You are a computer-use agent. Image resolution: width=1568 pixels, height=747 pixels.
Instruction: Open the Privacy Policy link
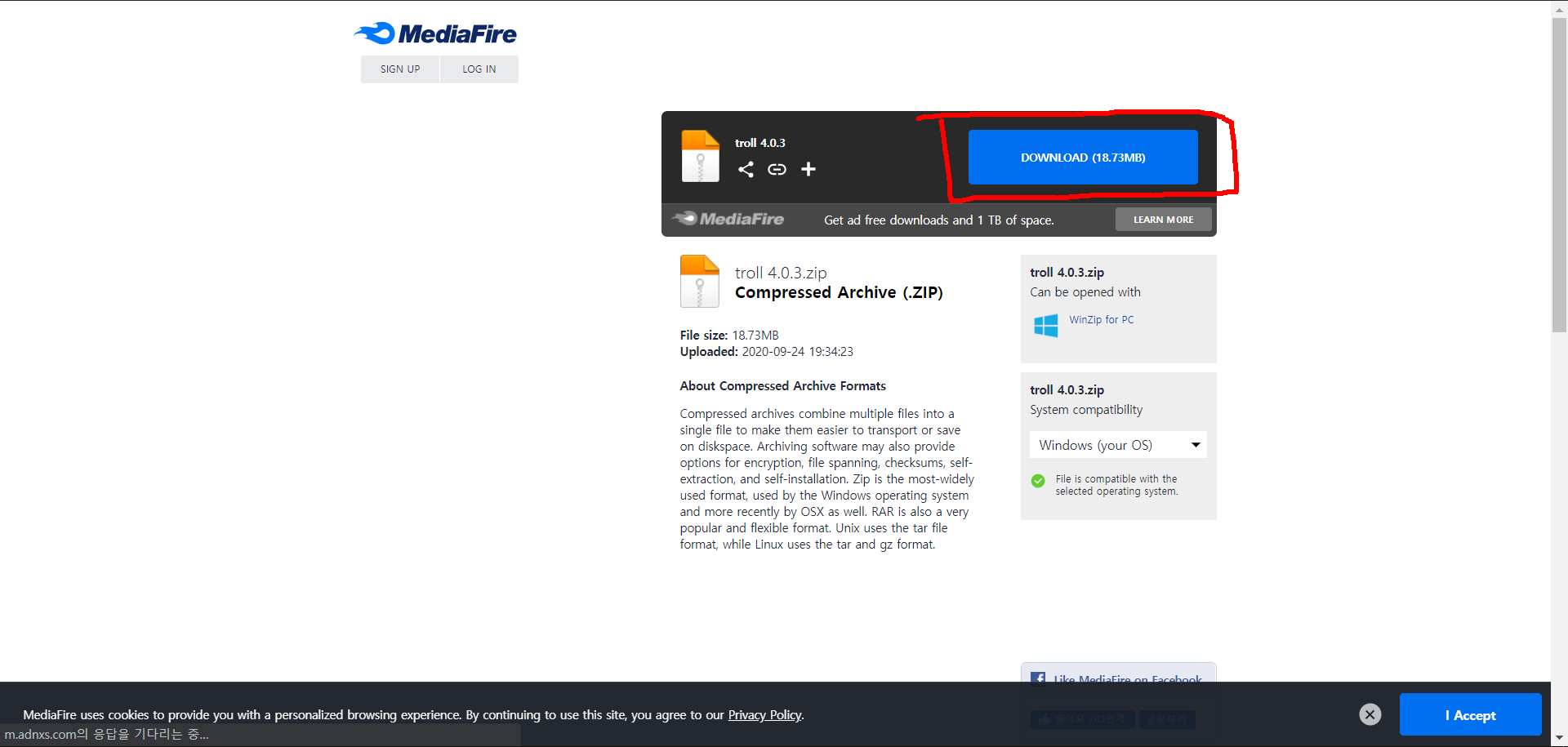764,715
